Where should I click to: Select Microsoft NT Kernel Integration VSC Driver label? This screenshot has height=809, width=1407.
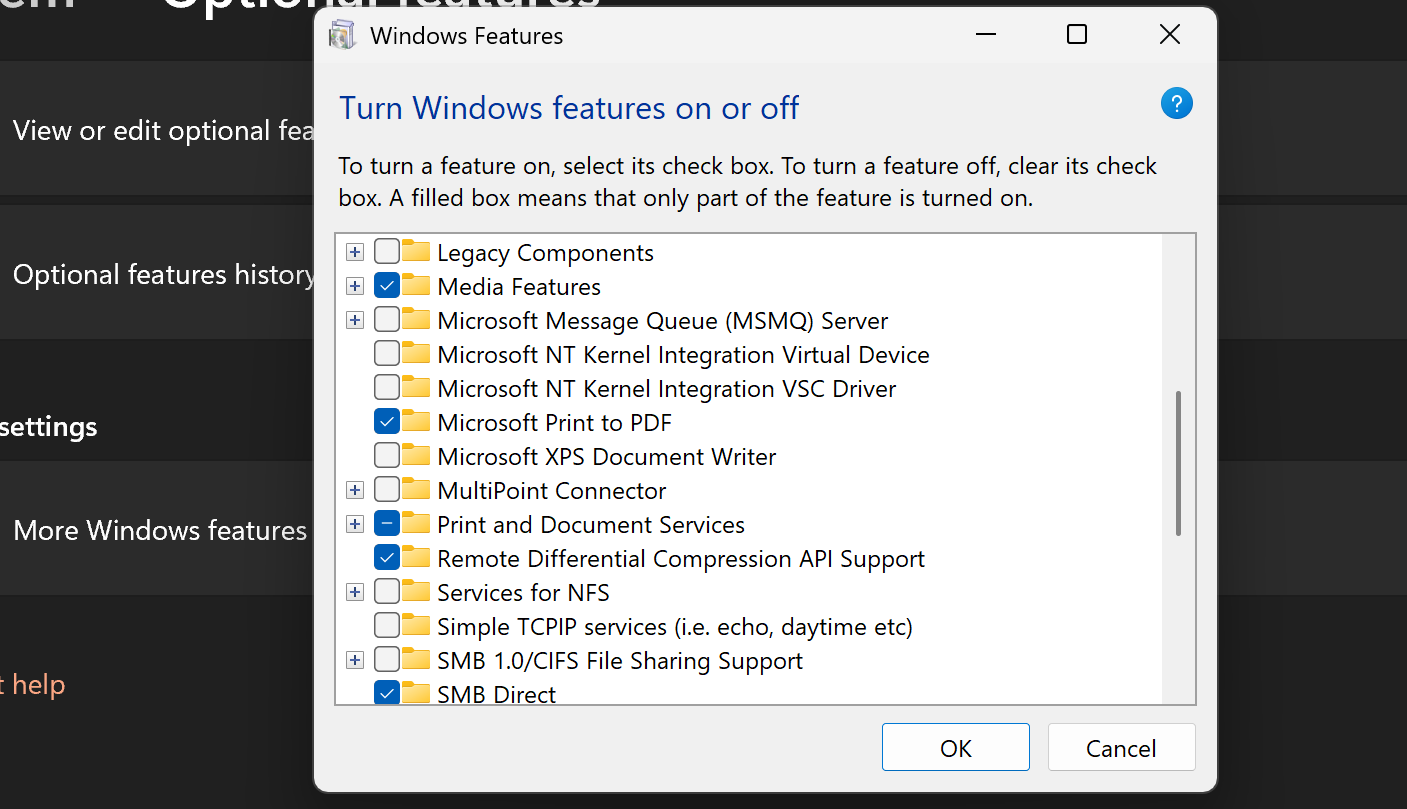(666, 389)
